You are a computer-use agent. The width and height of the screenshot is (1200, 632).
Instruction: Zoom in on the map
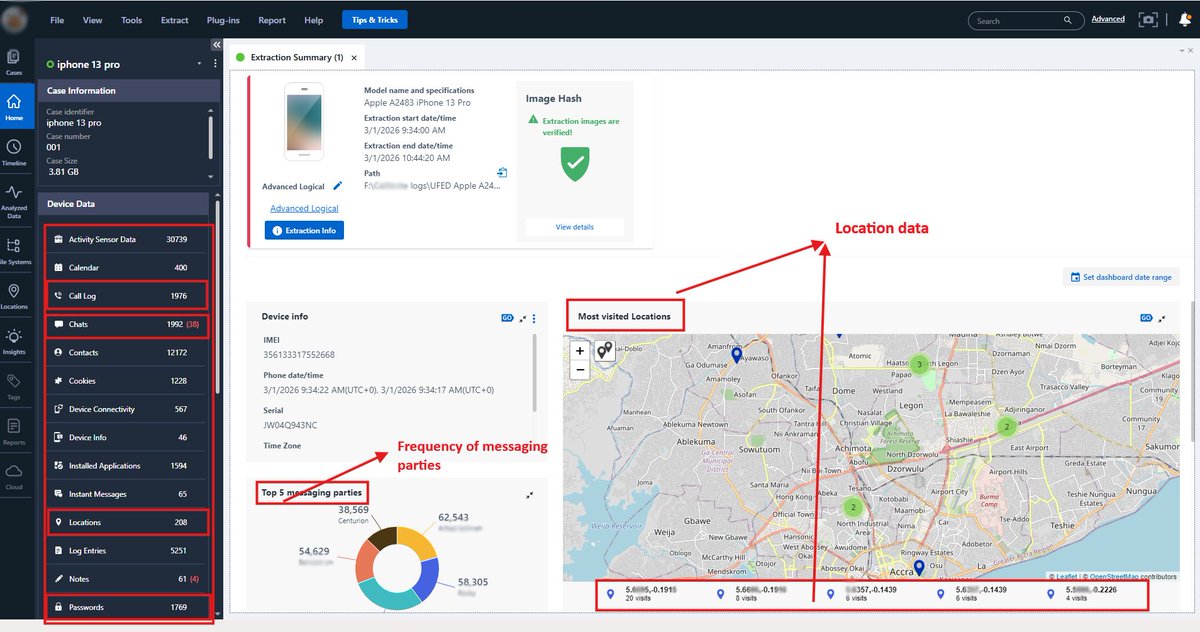tap(579, 351)
